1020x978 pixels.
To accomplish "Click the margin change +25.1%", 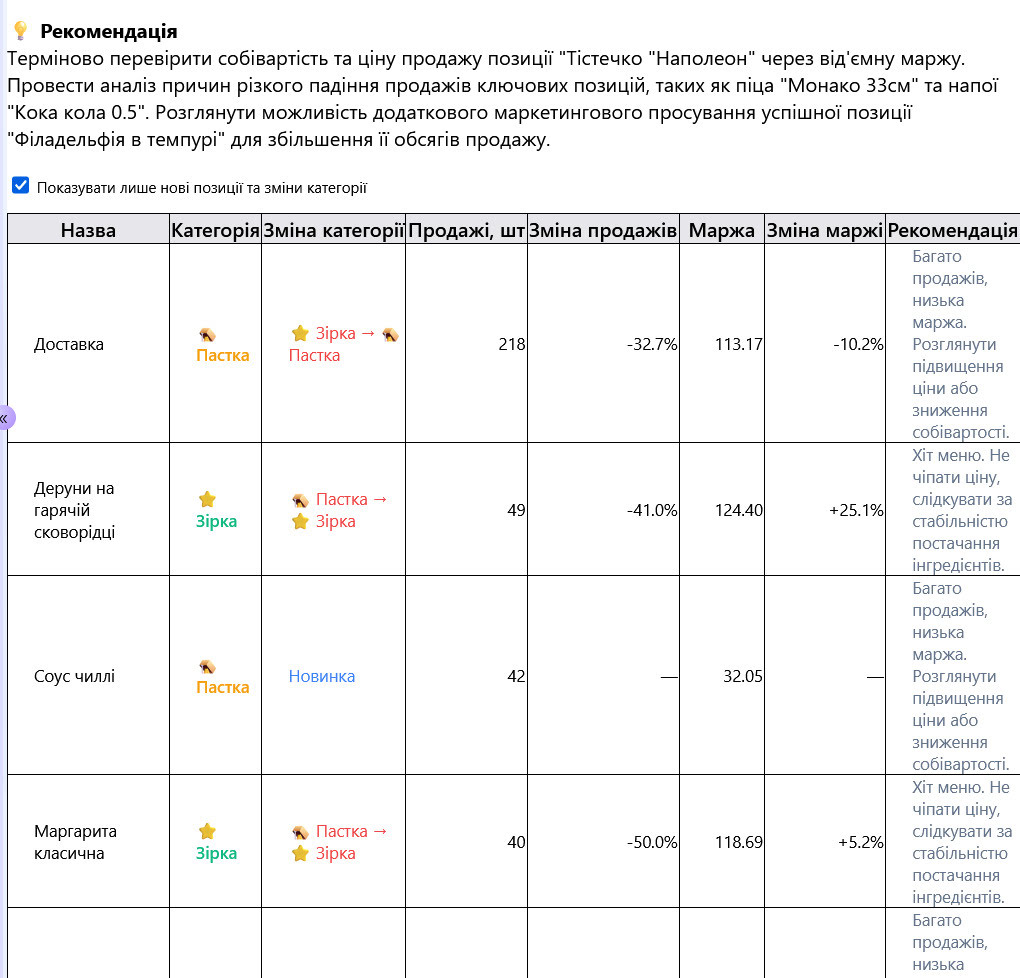I will 856,510.
